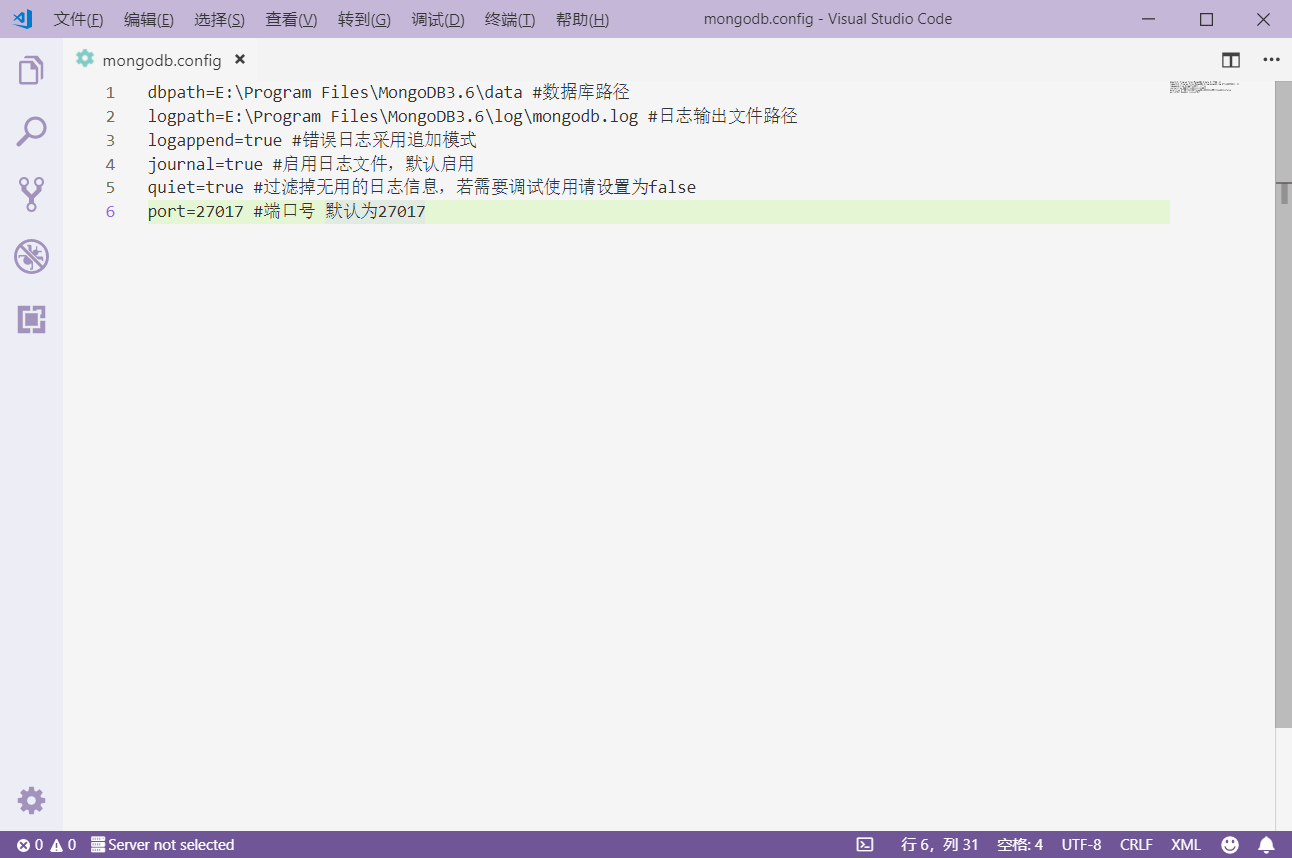Click the comment #日志输出文件路径
The image size is (1292, 858).
click(723, 116)
